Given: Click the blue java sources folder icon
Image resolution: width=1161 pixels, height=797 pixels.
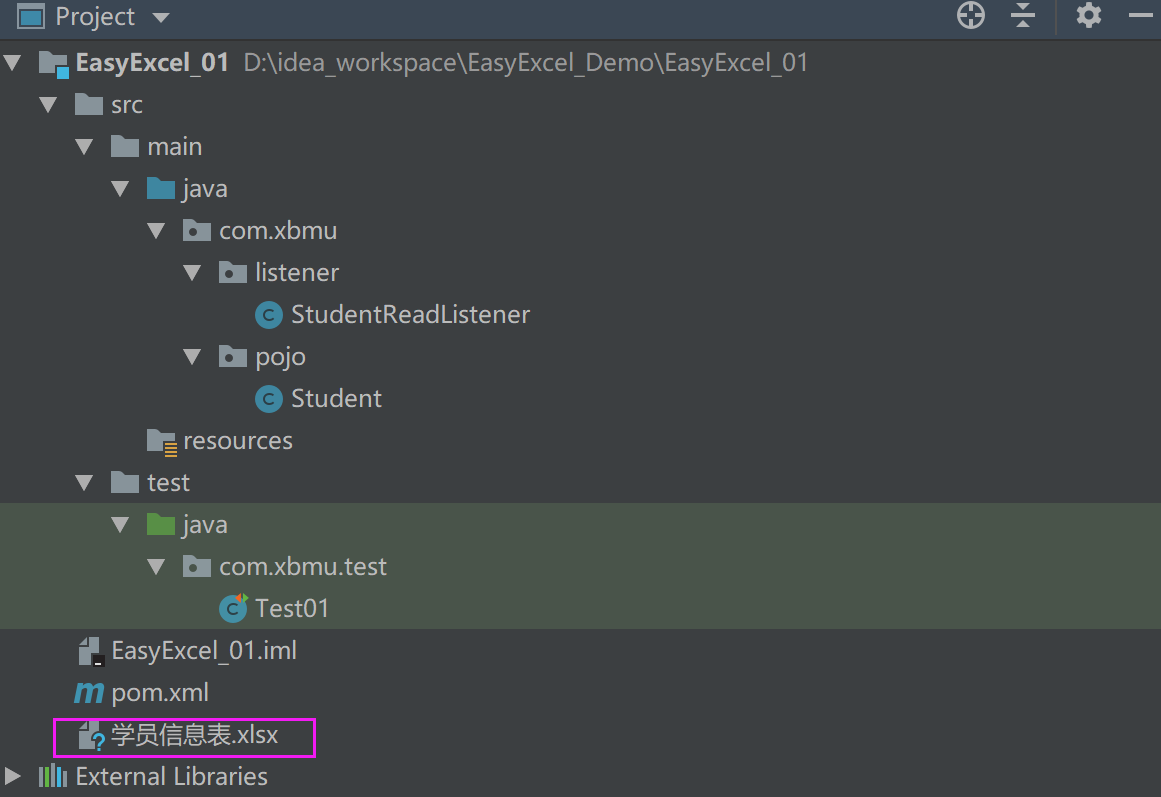Looking at the screenshot, I should click(161, 188).
